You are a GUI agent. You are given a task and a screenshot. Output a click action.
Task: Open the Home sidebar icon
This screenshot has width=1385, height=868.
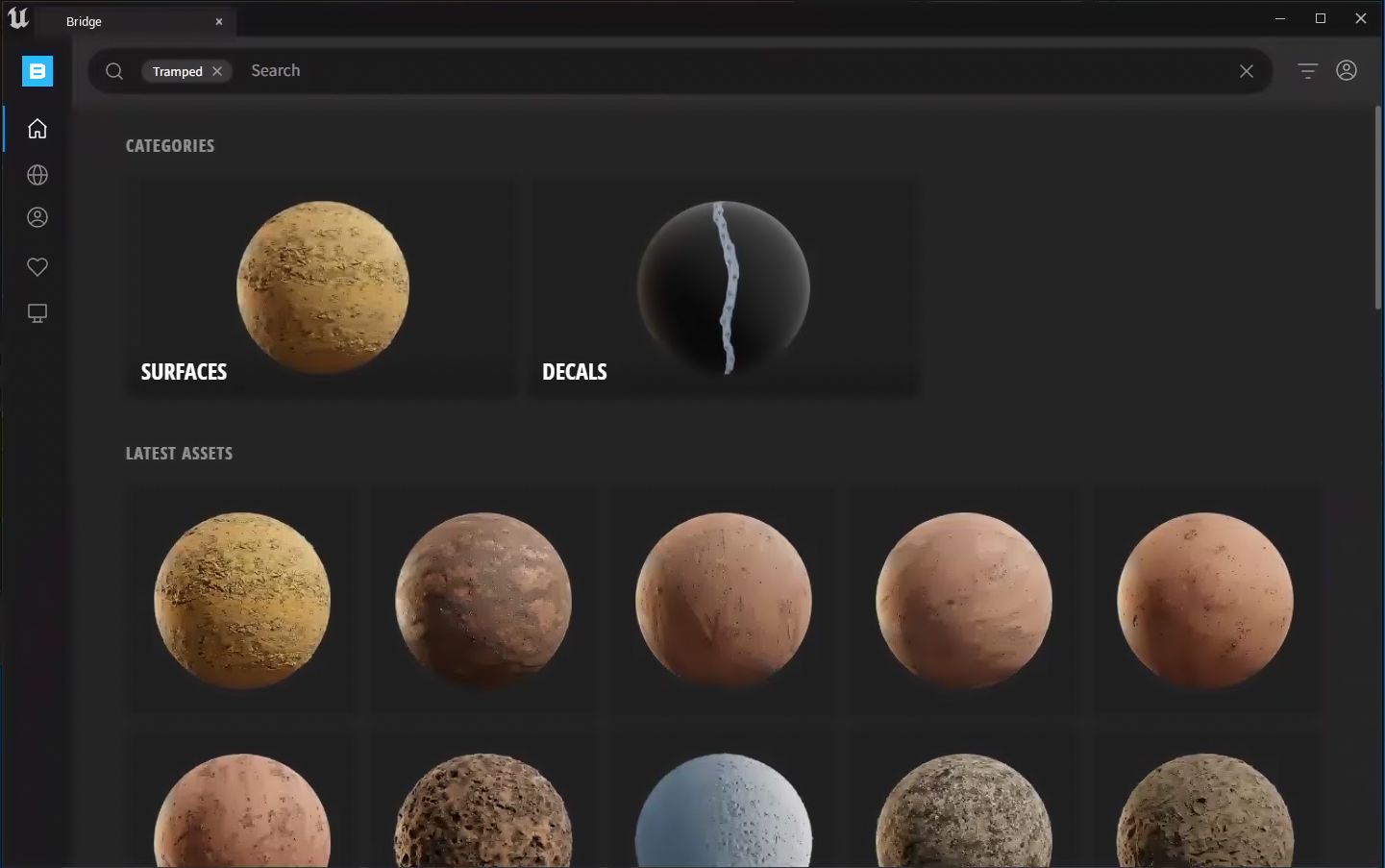(x=37, y=129)
